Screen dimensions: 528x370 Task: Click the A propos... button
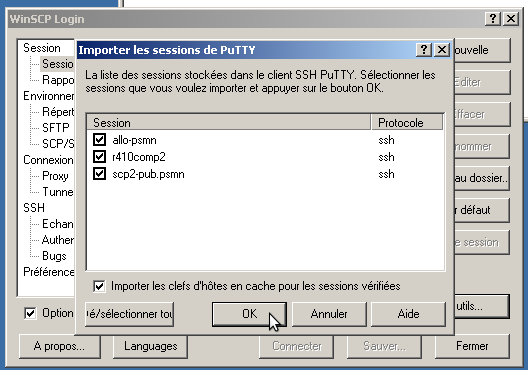[60, 346]
